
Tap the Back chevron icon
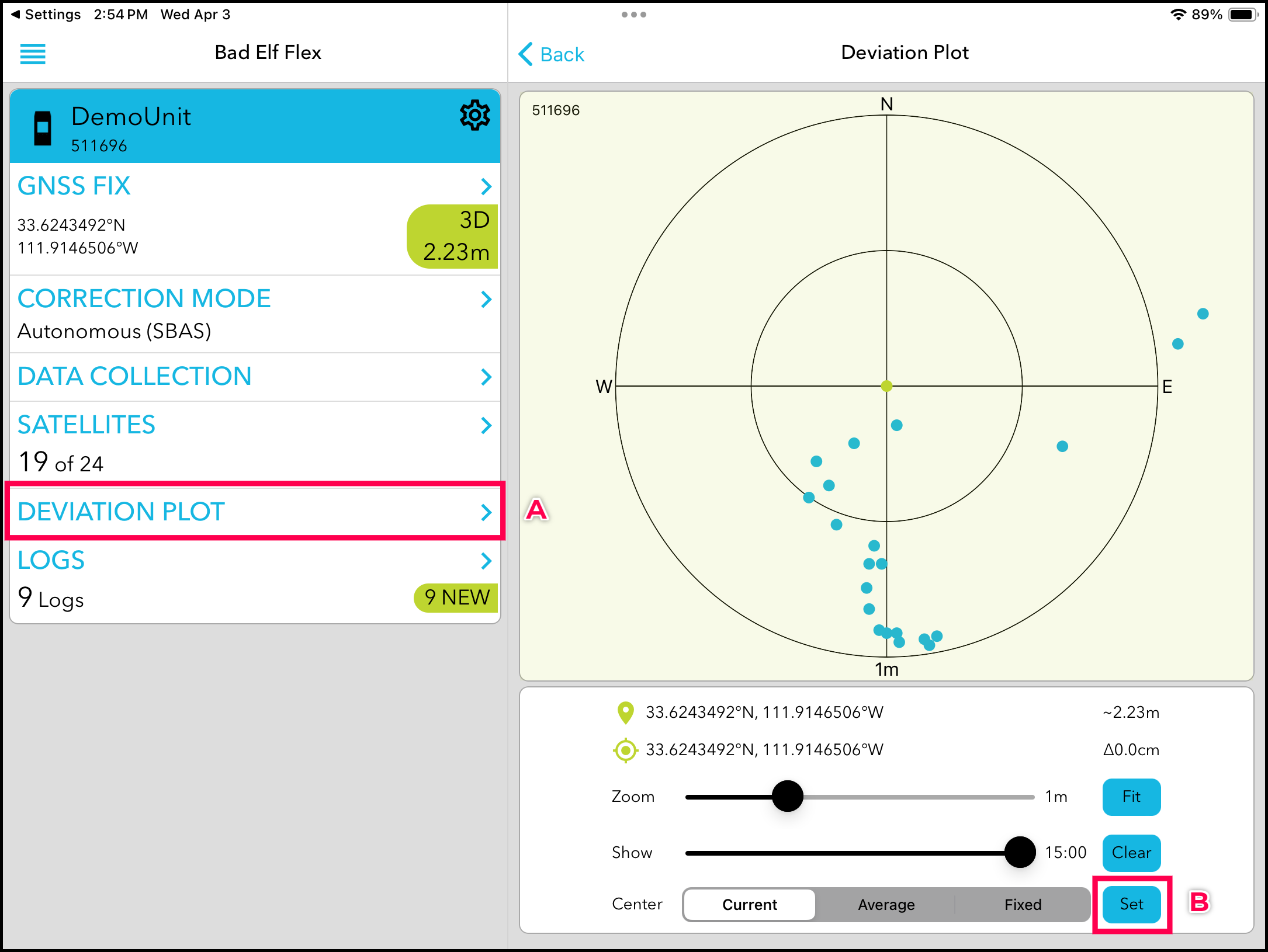pos(526,54)
